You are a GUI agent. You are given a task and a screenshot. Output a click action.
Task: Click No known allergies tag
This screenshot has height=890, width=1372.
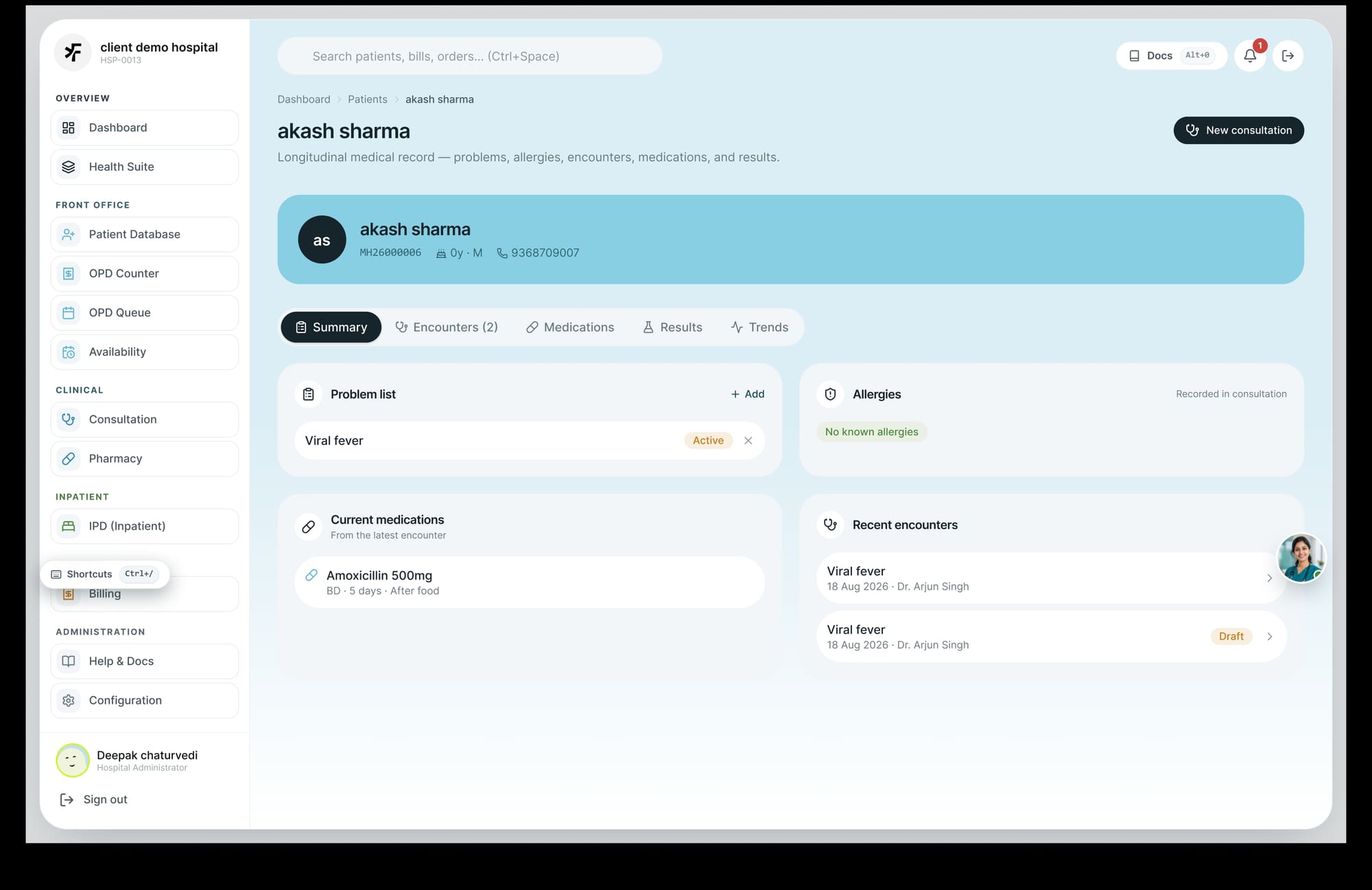point(871,432)
